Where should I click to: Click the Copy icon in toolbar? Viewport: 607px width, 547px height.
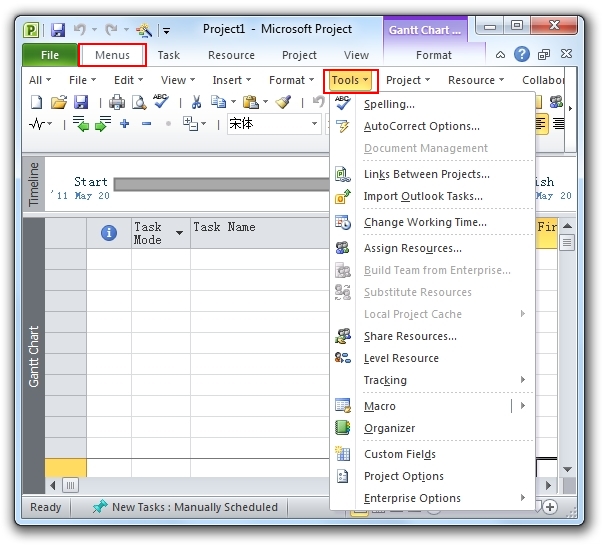click(218, 102)
